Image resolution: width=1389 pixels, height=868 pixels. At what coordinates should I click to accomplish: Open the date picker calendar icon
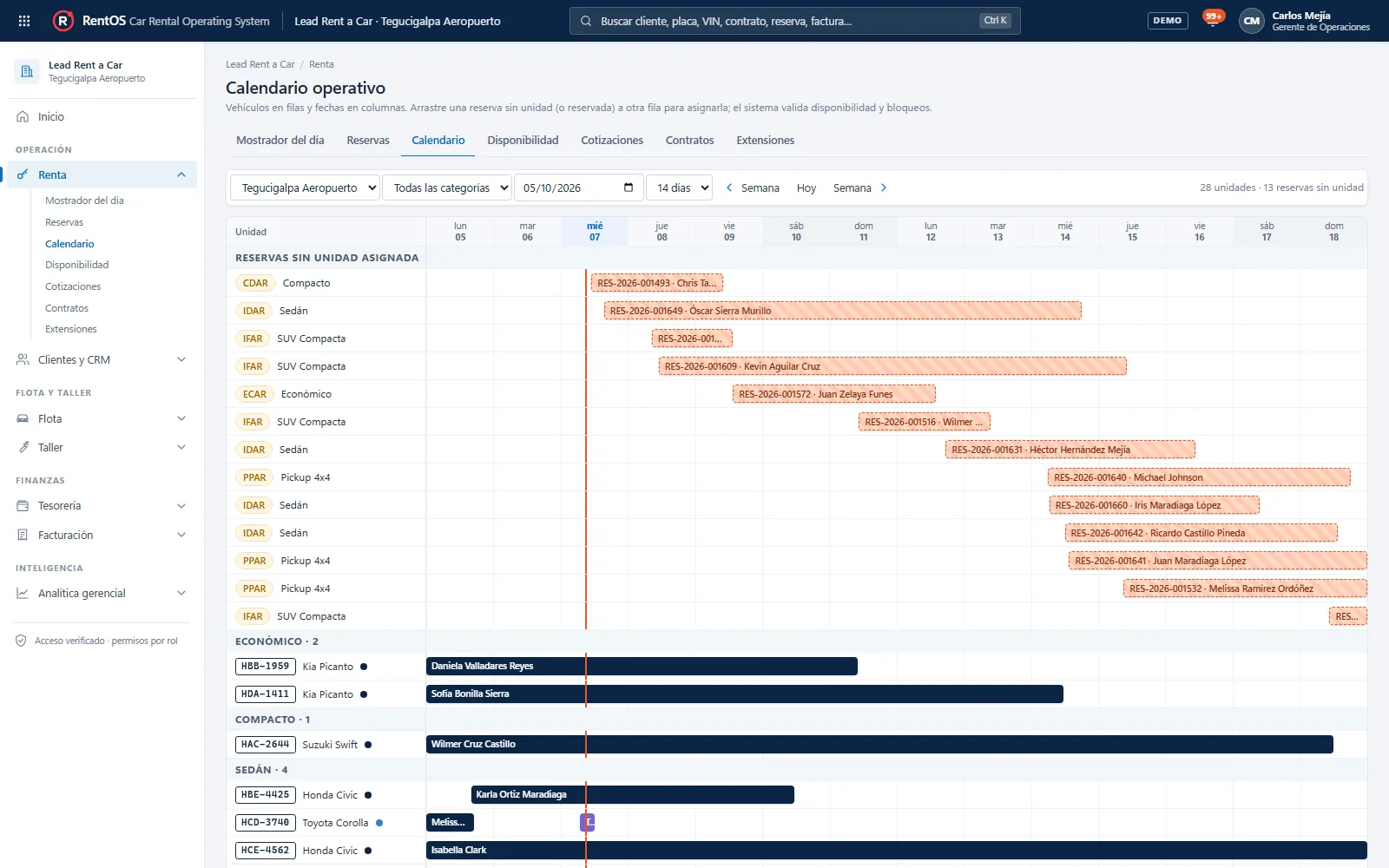point(629,187)
